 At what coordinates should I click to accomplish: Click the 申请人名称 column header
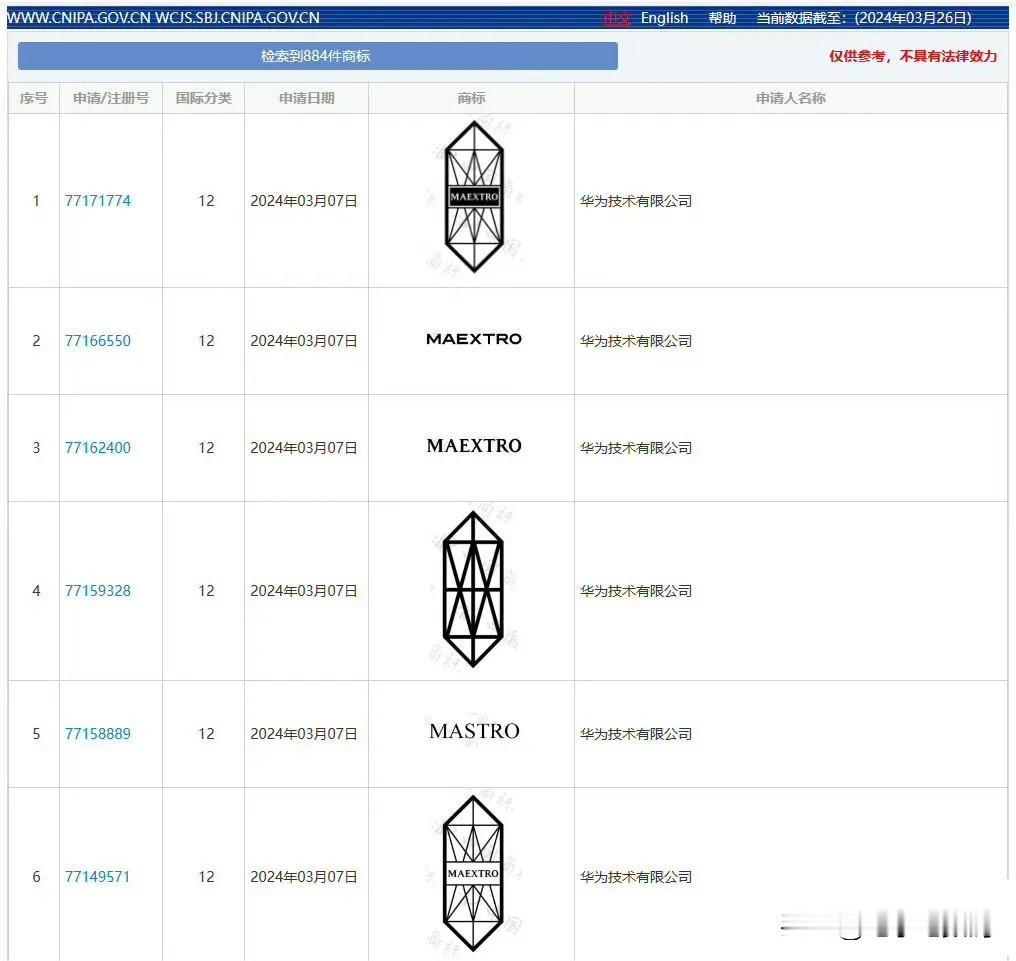791,98
